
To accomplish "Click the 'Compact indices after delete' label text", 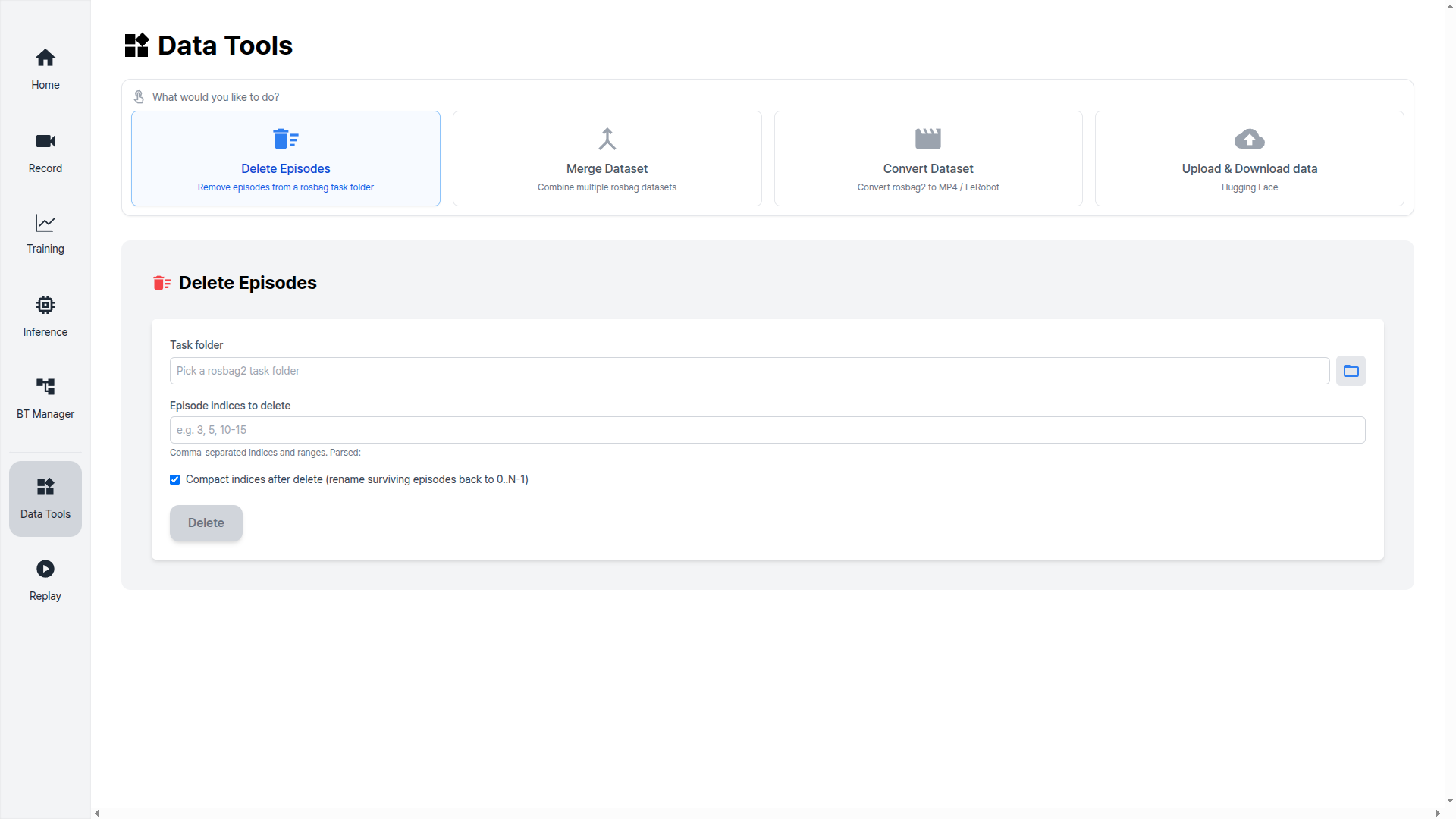I will [357, 479].
